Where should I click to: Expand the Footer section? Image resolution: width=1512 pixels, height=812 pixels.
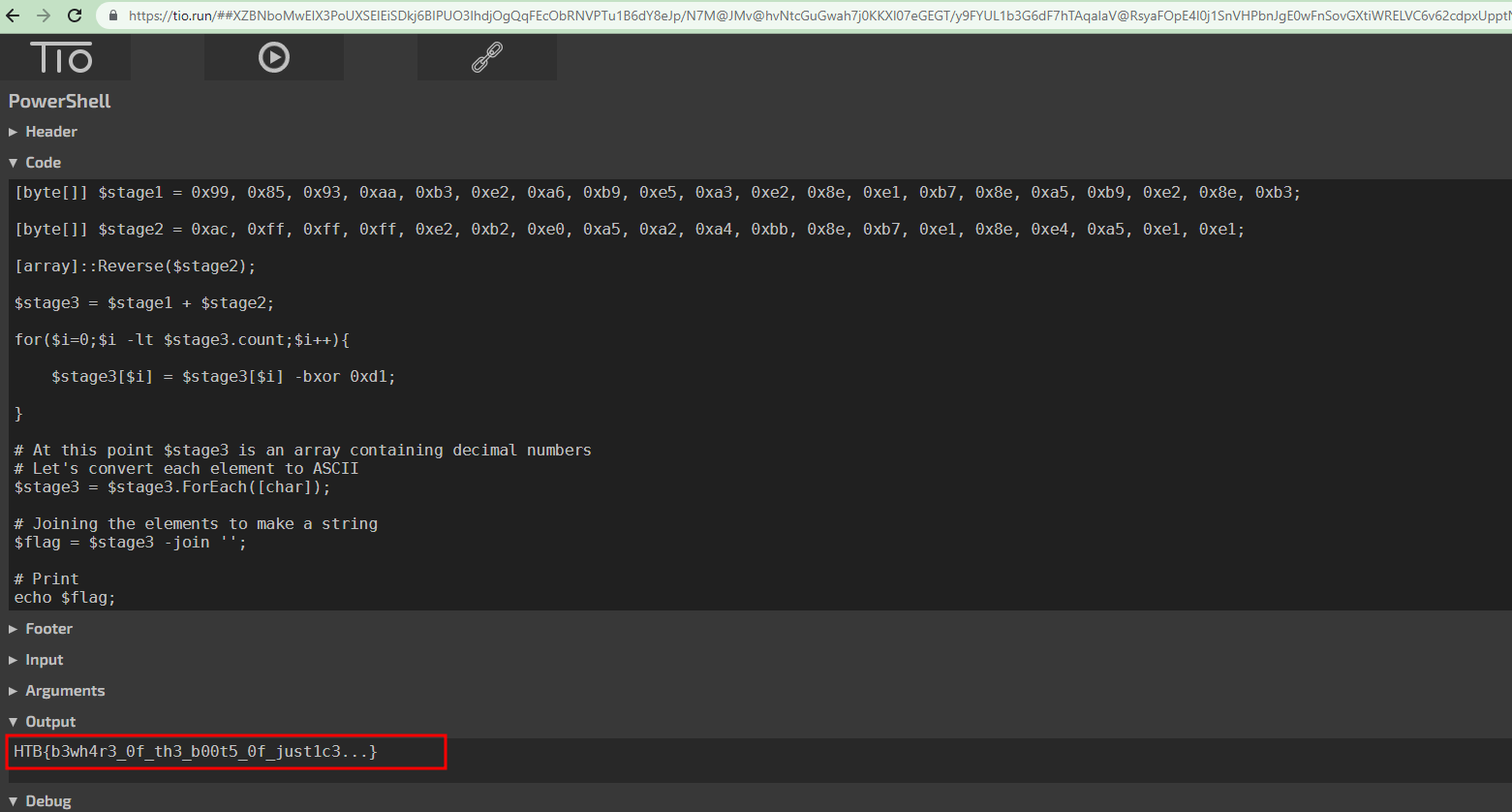(x=48, y=629)
